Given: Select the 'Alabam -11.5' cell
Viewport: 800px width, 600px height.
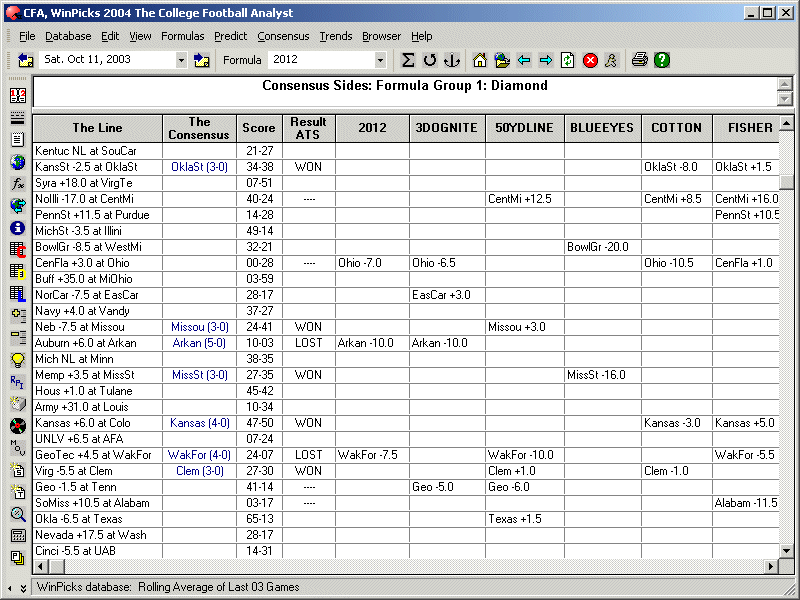Looking at the screenshot, I should pos(746,503).
